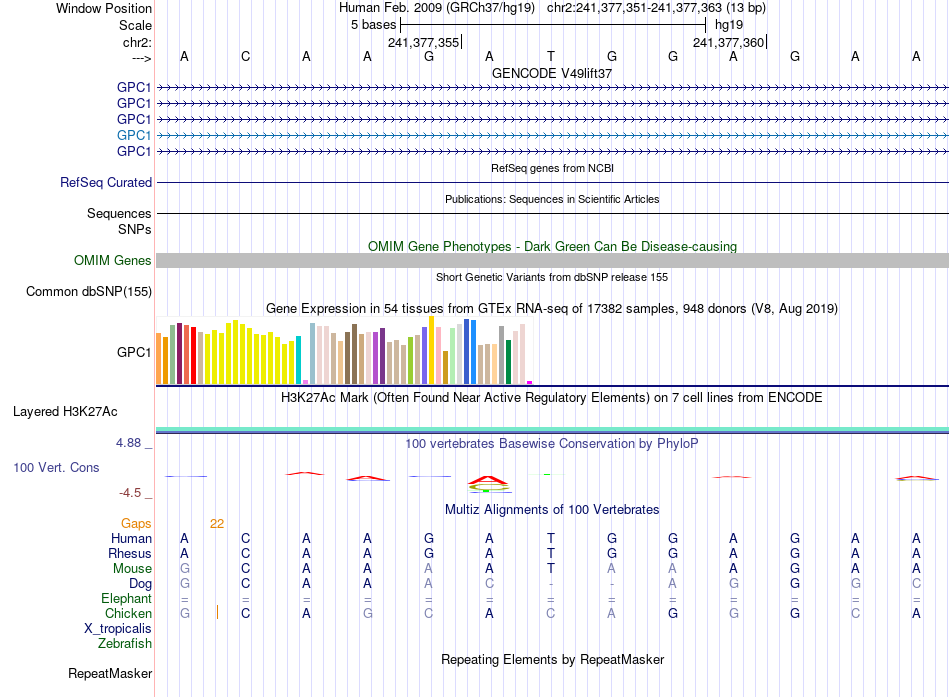
Task: Click the 'Human Feb. 2009 (GRCh37/hg19)' assembly text
Action: 437,8
